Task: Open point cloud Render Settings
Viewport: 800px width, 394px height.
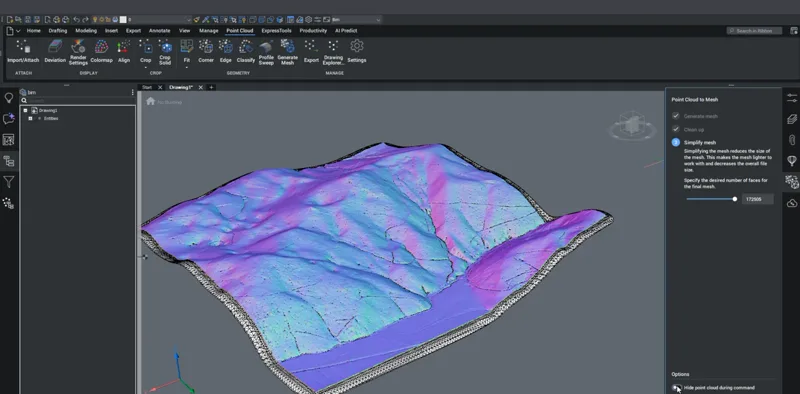Action: (78, 53)
